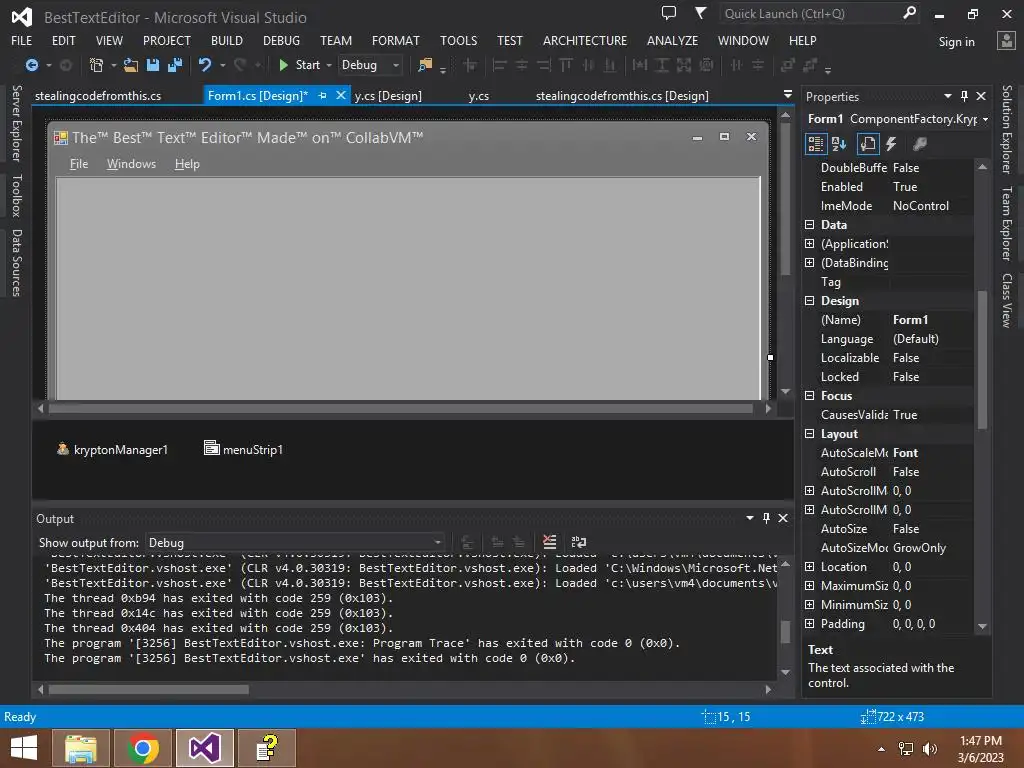Click the designer horizontal scrollbar
Viewport: 1024px width, 768px height.
coord(400,409)
